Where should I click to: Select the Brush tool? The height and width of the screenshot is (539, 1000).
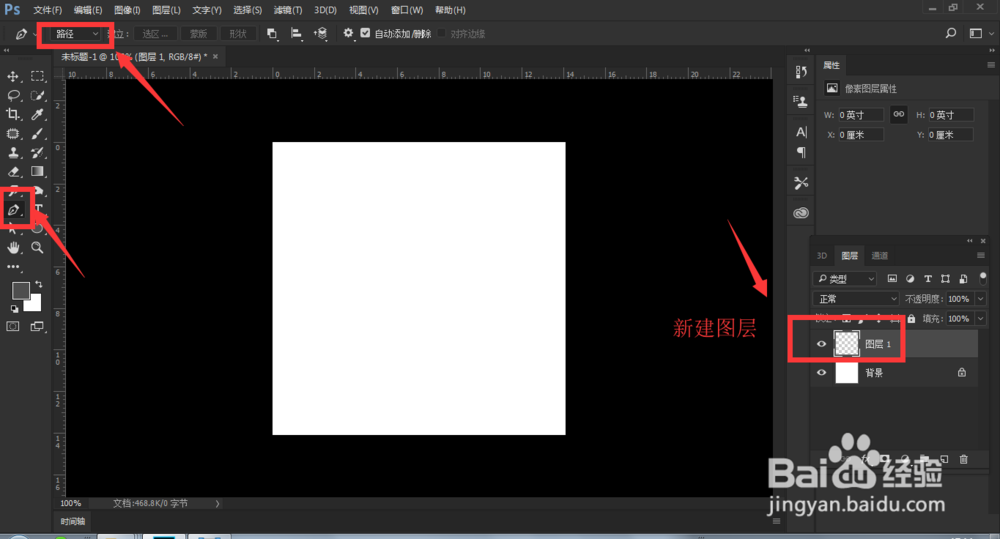(x=38, y=134)
